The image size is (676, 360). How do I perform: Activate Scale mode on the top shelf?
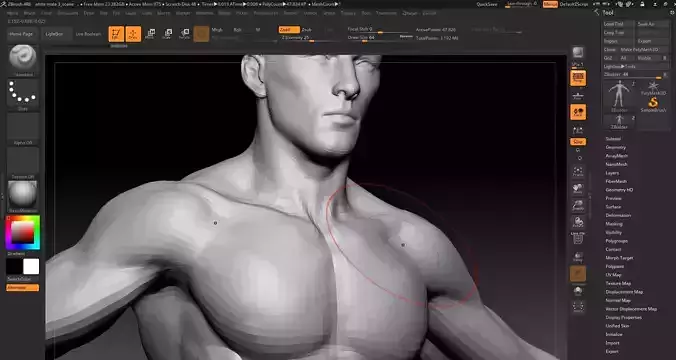[x=168, y=34]
